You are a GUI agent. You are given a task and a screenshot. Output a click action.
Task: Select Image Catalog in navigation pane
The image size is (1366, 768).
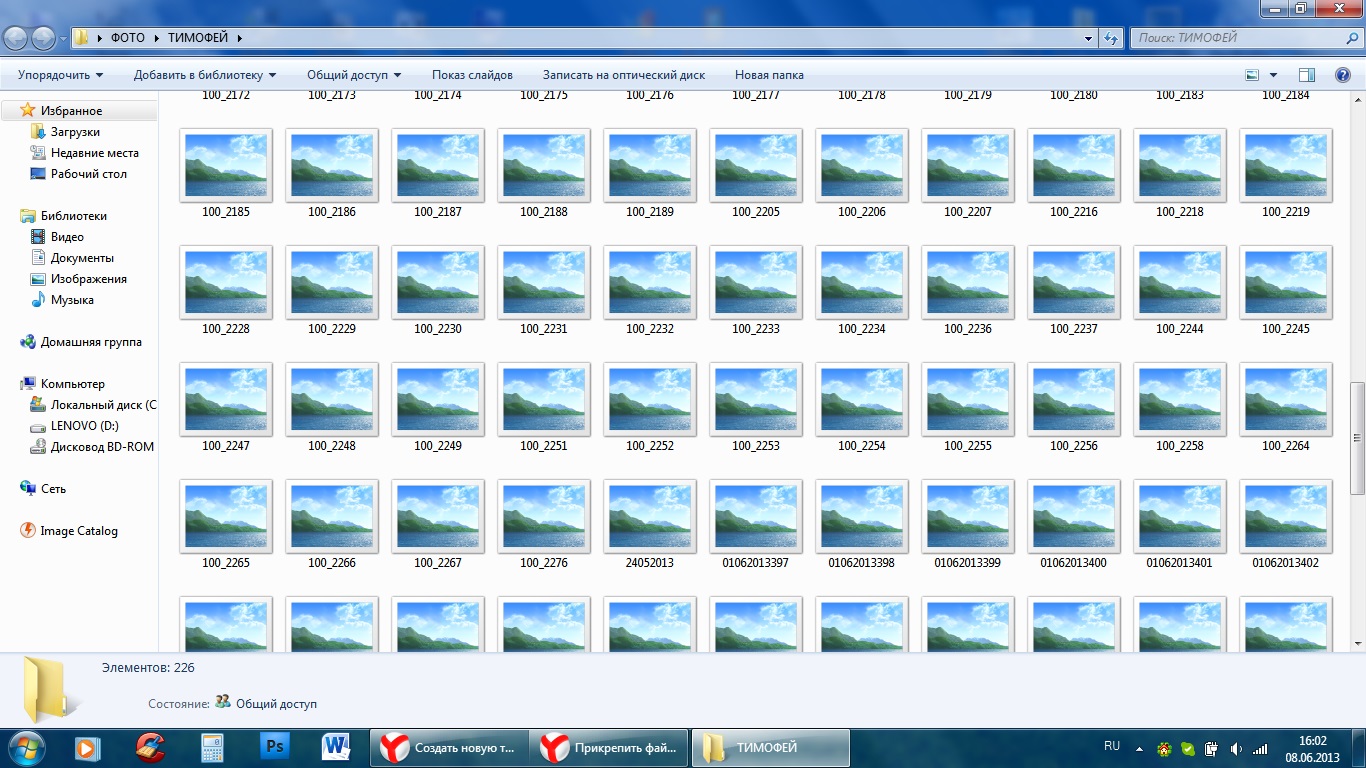(x=78, y=531)
